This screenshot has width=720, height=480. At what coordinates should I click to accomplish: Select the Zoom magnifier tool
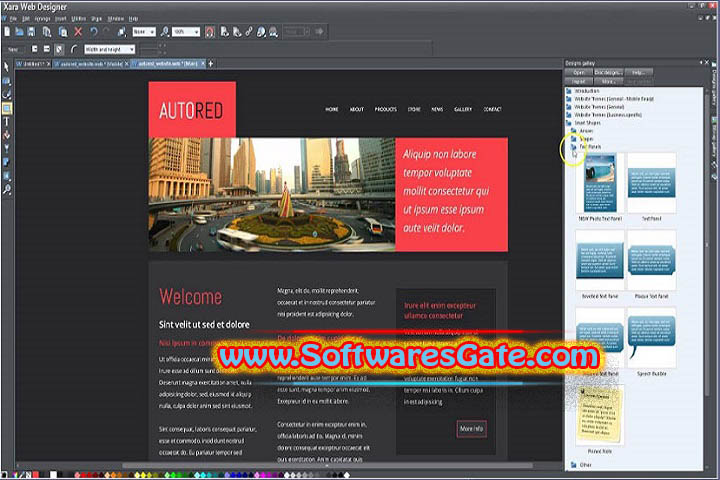6,189
